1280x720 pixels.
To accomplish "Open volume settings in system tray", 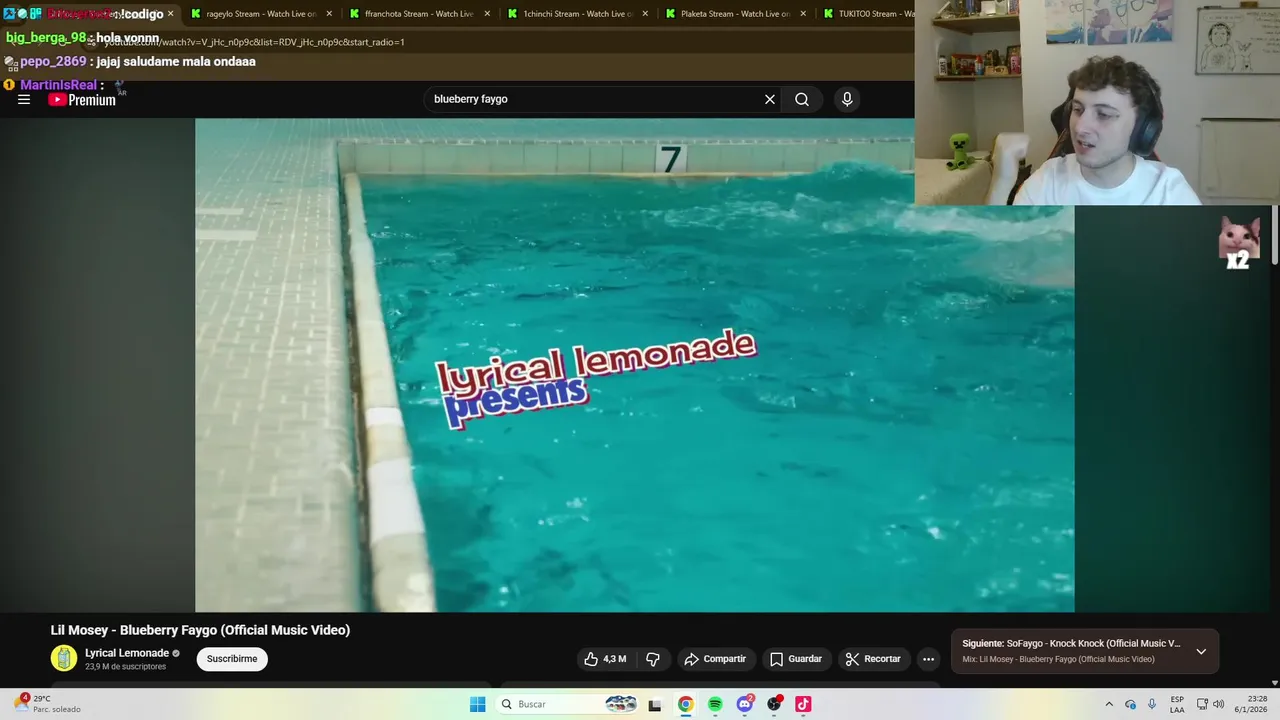I will (1218, 704).
